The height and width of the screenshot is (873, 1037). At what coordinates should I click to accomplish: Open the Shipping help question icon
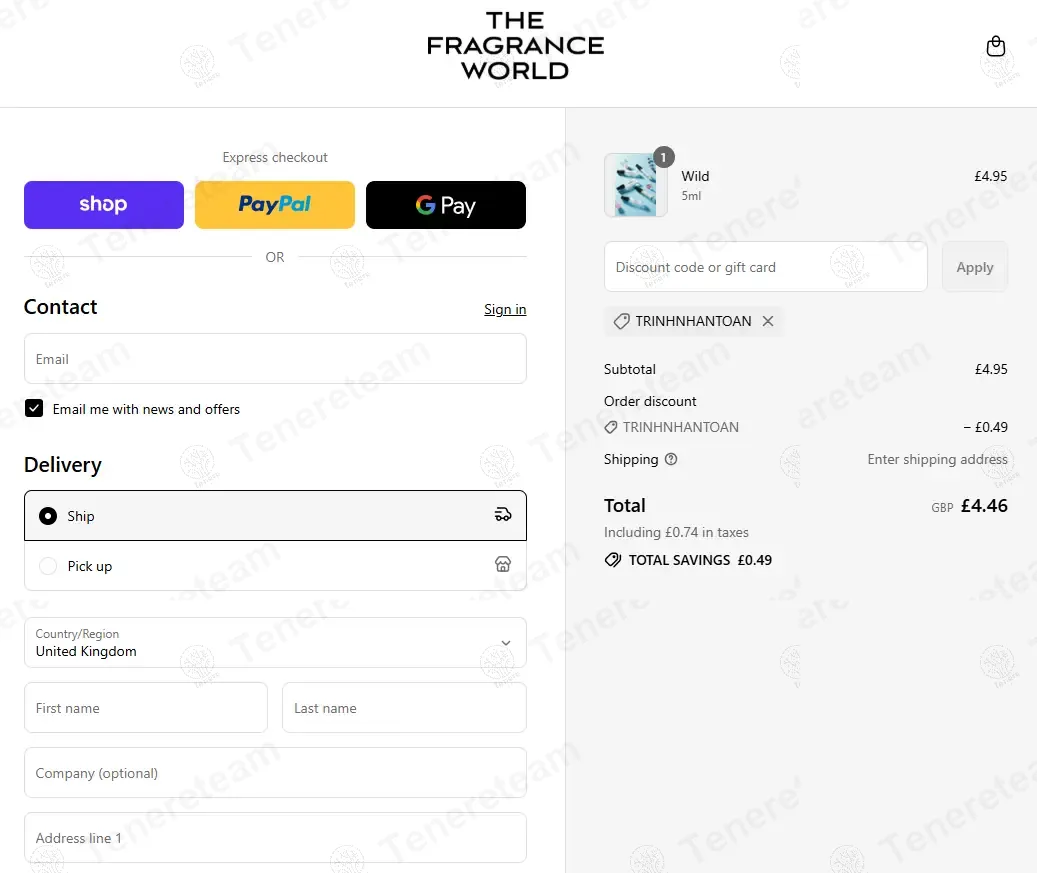coord(671,459)
